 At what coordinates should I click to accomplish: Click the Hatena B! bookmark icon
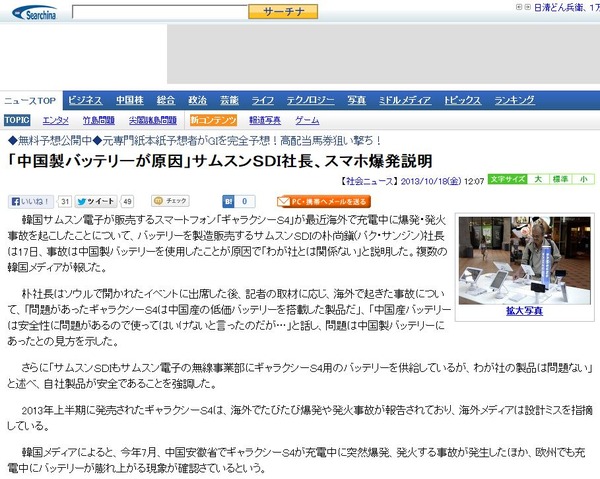click(228, 202)
